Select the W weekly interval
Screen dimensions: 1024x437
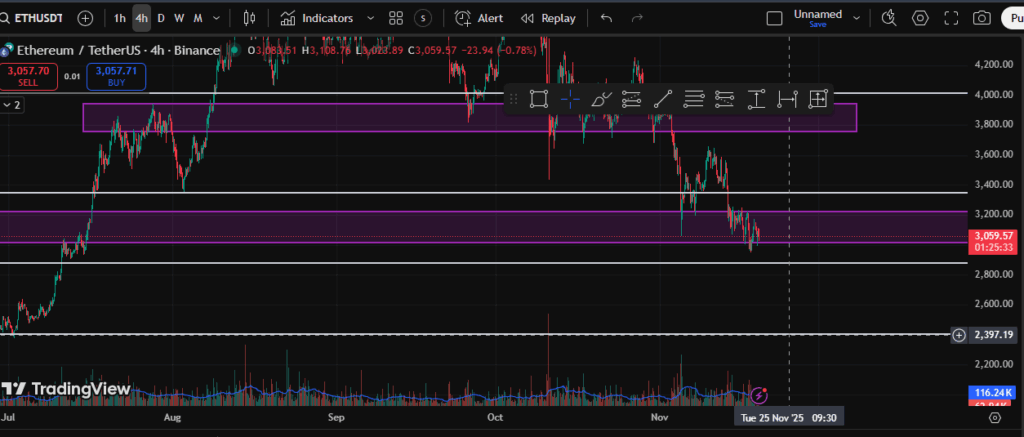click(x=179, y=18)
